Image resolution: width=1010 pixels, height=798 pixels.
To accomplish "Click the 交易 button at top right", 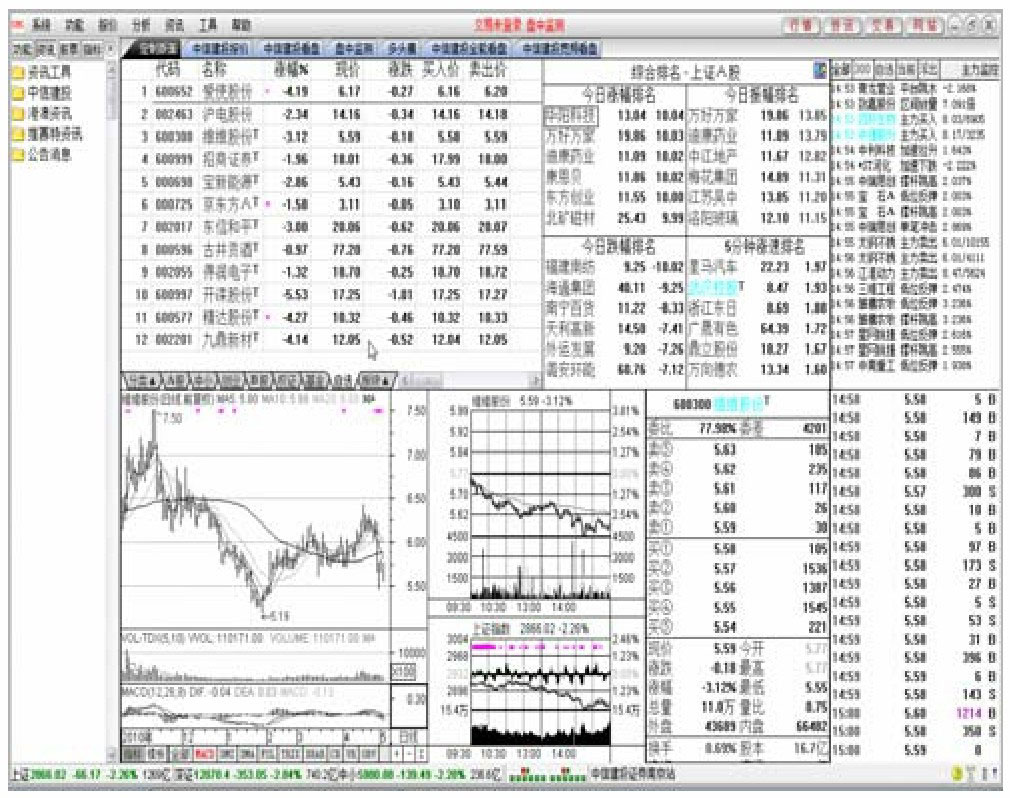I will (x=884, y=24).
